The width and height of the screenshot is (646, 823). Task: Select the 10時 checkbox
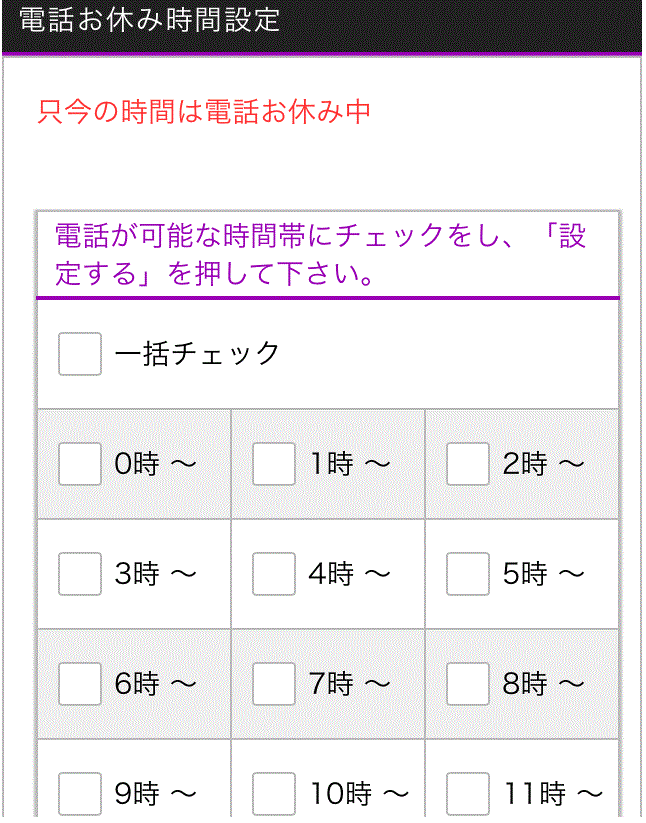click(274, 794)
